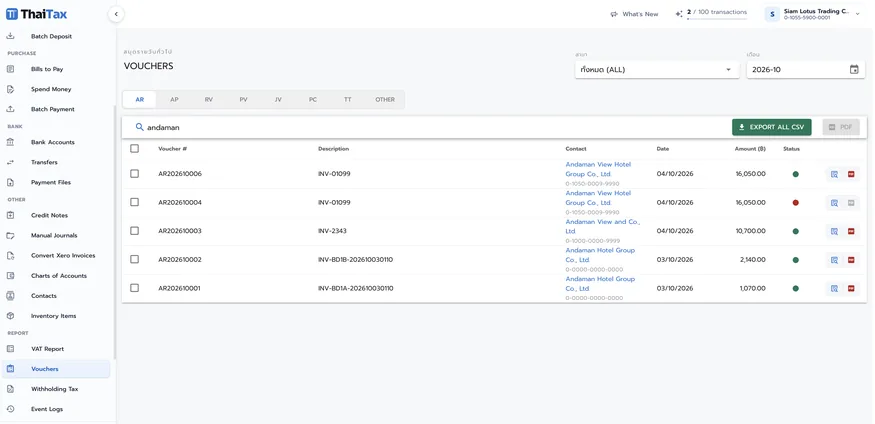Viewport: 875px width, 424px height.
Task: Switch to the PC voucher tab
Action: click(x=312, y=99)
